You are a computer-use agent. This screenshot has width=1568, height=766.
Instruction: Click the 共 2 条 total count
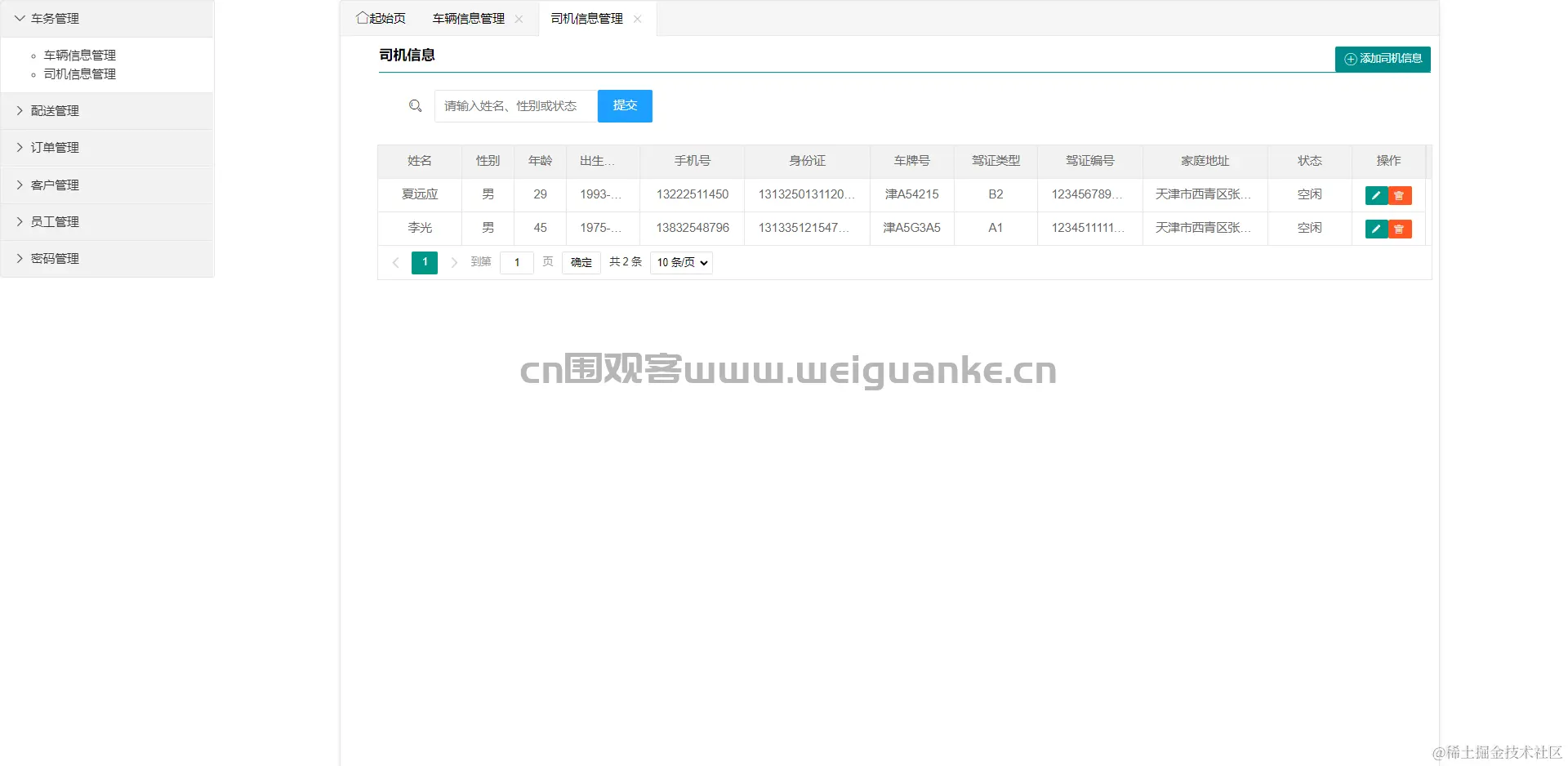point(626,262)
